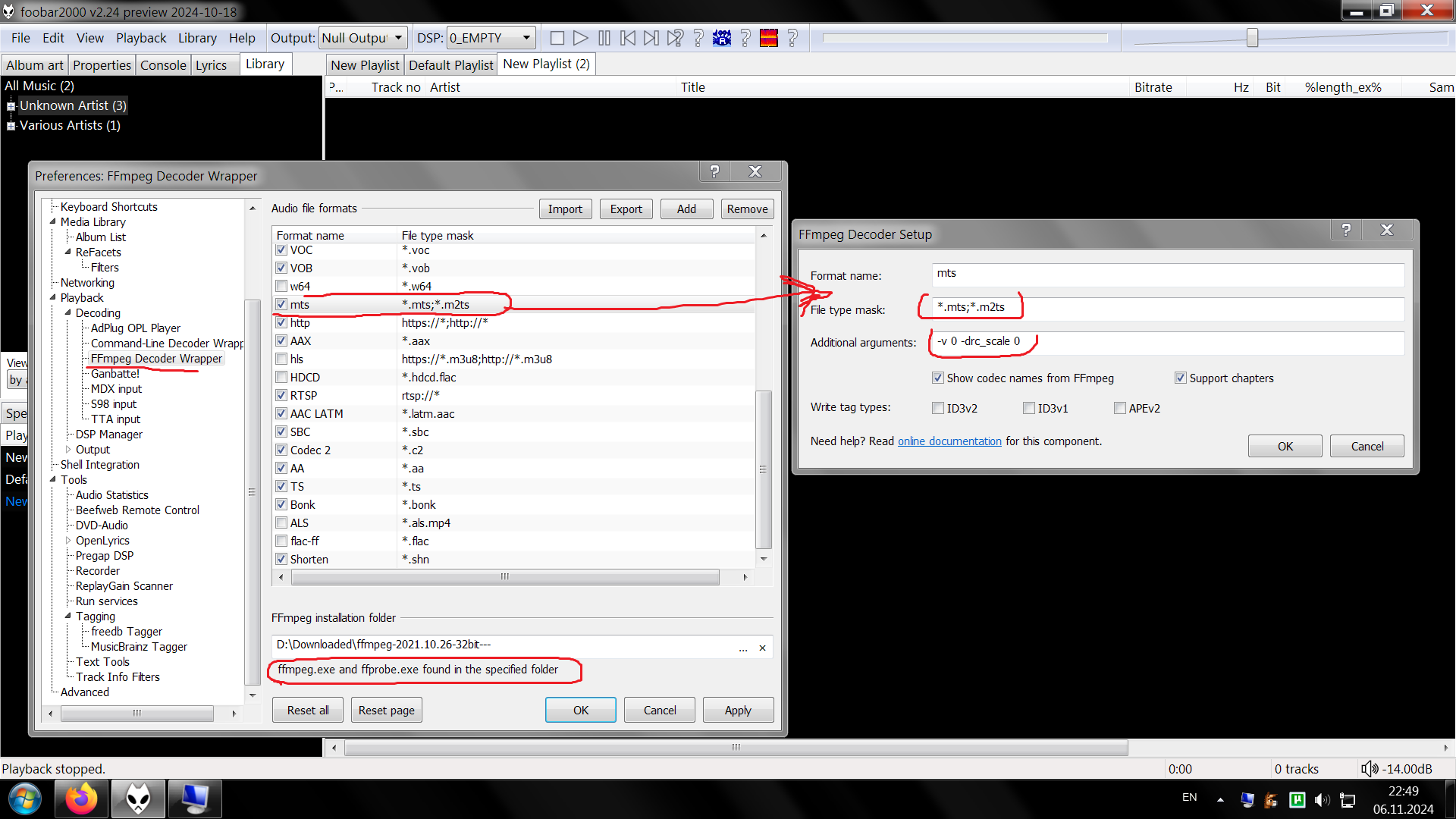Click the Export button

point(626,209)
